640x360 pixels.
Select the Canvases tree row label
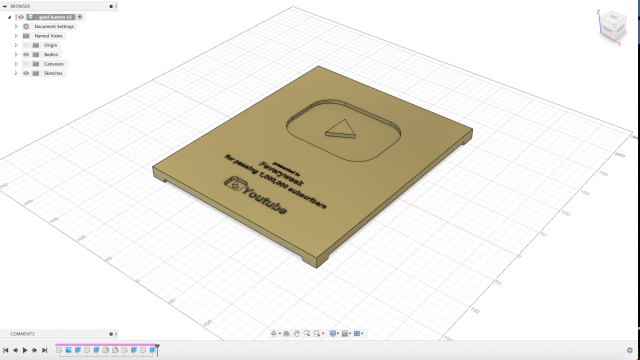click(x=53, y=64)
